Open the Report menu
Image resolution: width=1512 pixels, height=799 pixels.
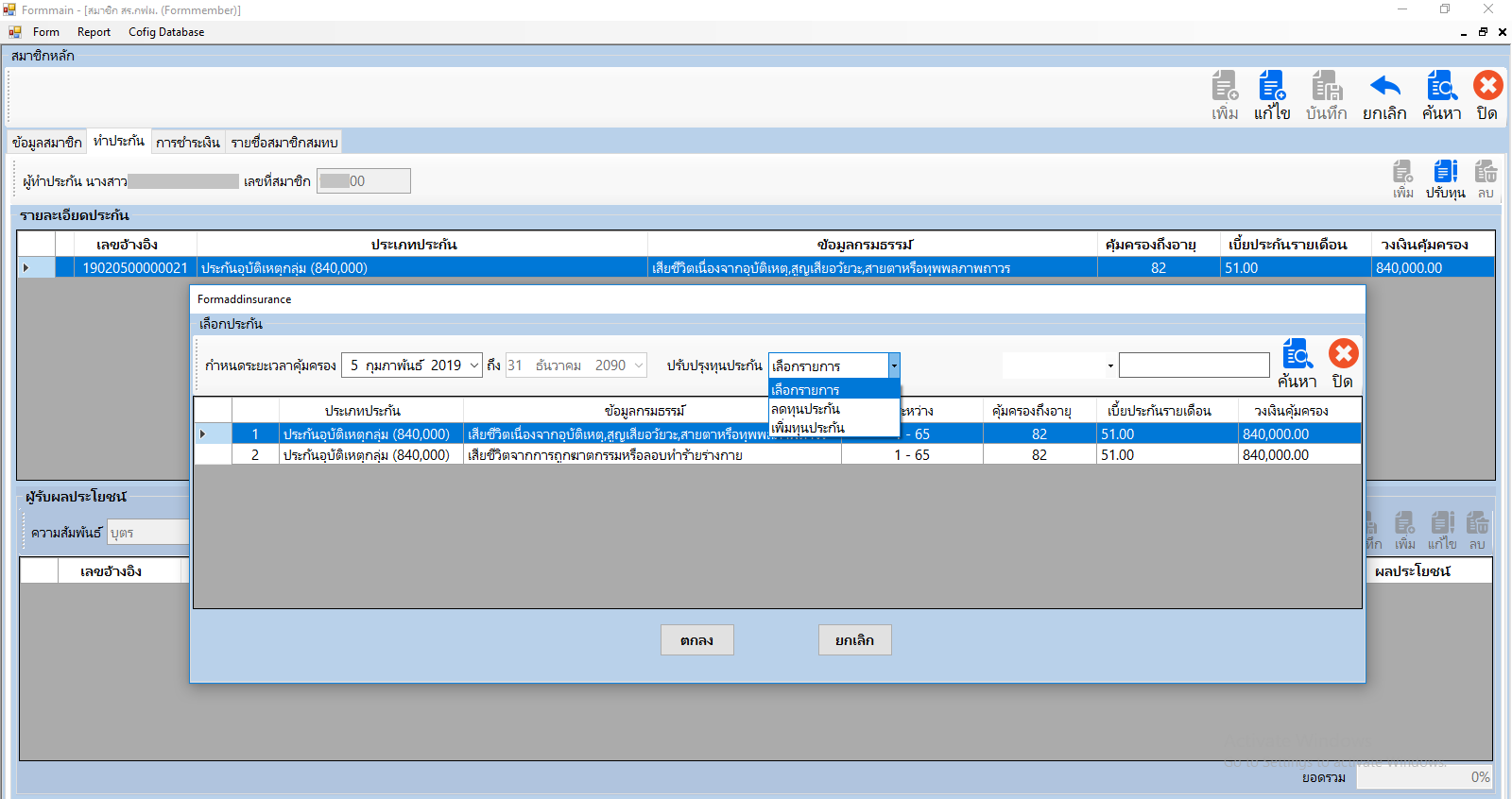coord(94,32)
